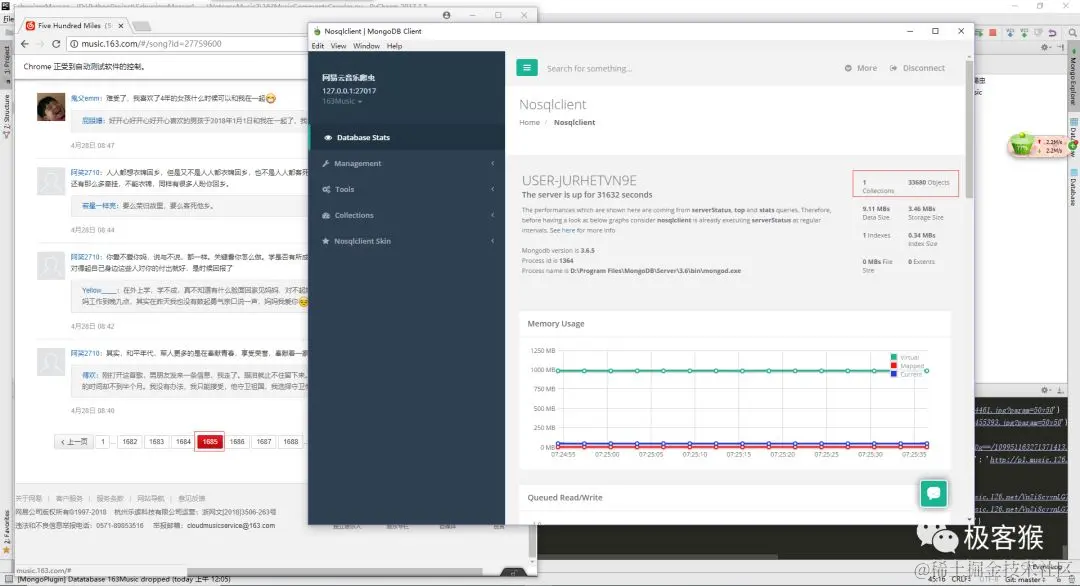1080x586 pixels.
Task: View the site info icon in Chrome address bar
Action: (74, 43)
